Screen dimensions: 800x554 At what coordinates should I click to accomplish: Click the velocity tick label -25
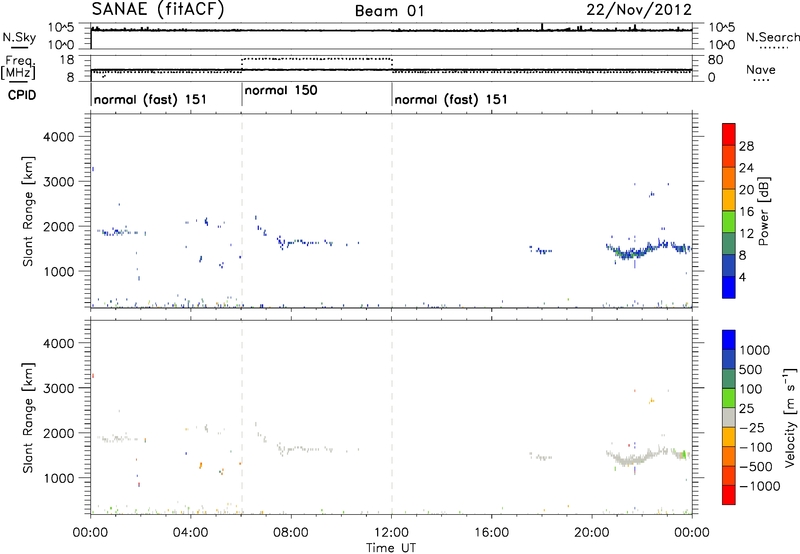click(x=752, y=428)
